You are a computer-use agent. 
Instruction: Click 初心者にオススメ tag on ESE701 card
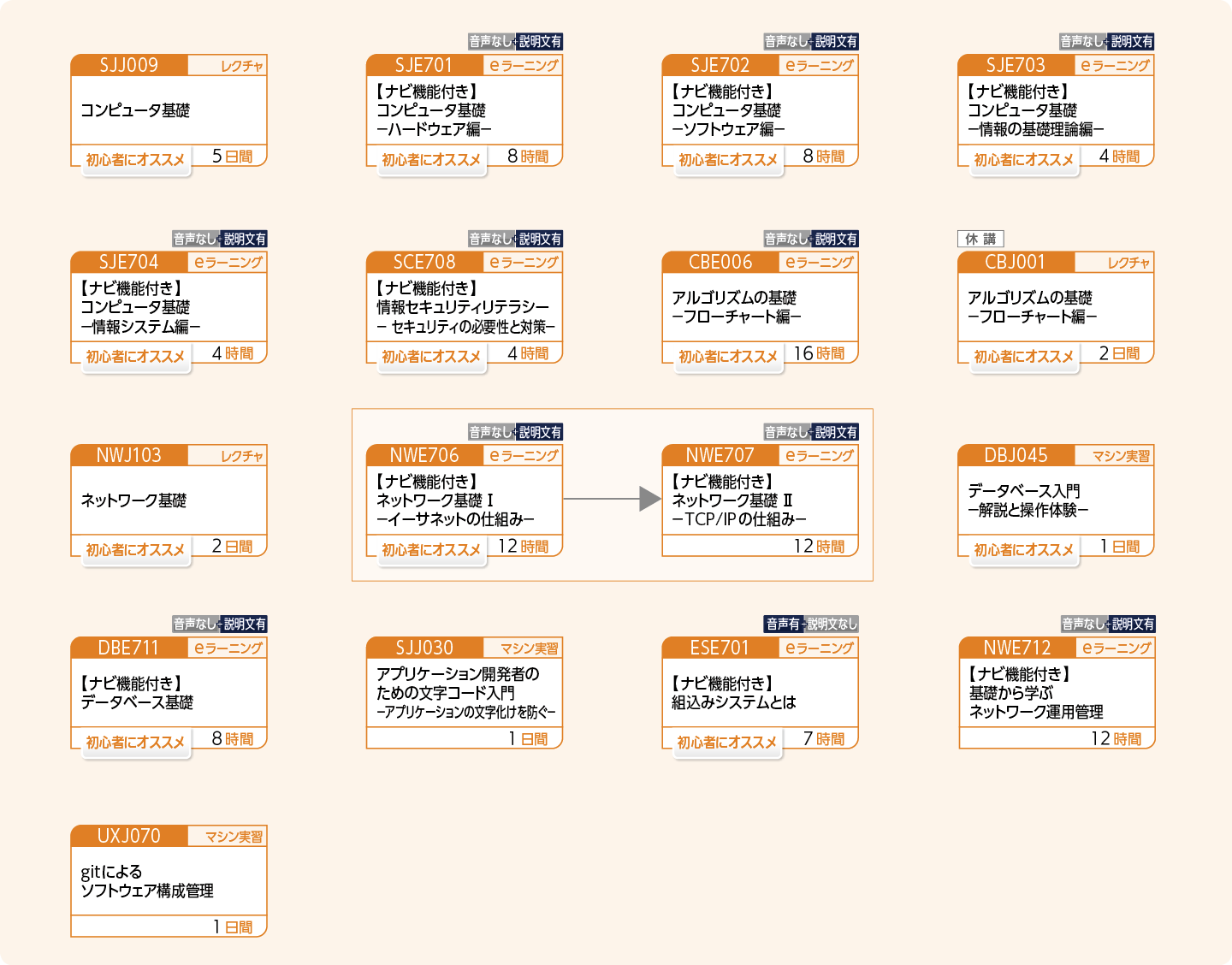click(x=726, y=743)
